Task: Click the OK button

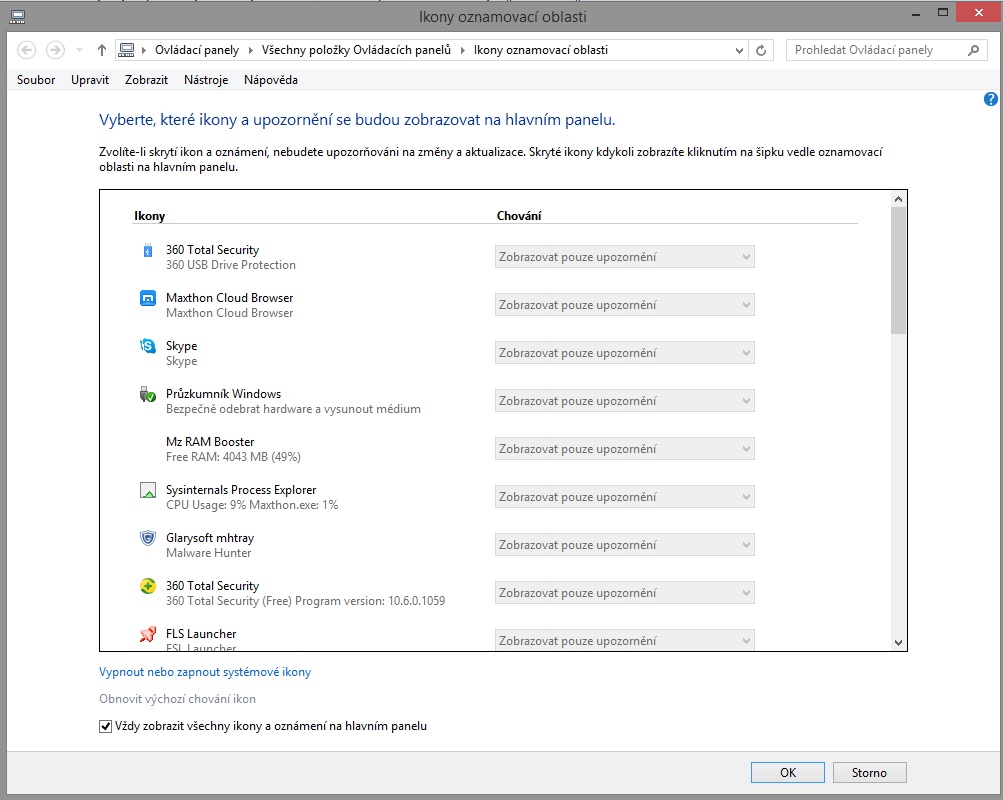Action: click(788, 772)
